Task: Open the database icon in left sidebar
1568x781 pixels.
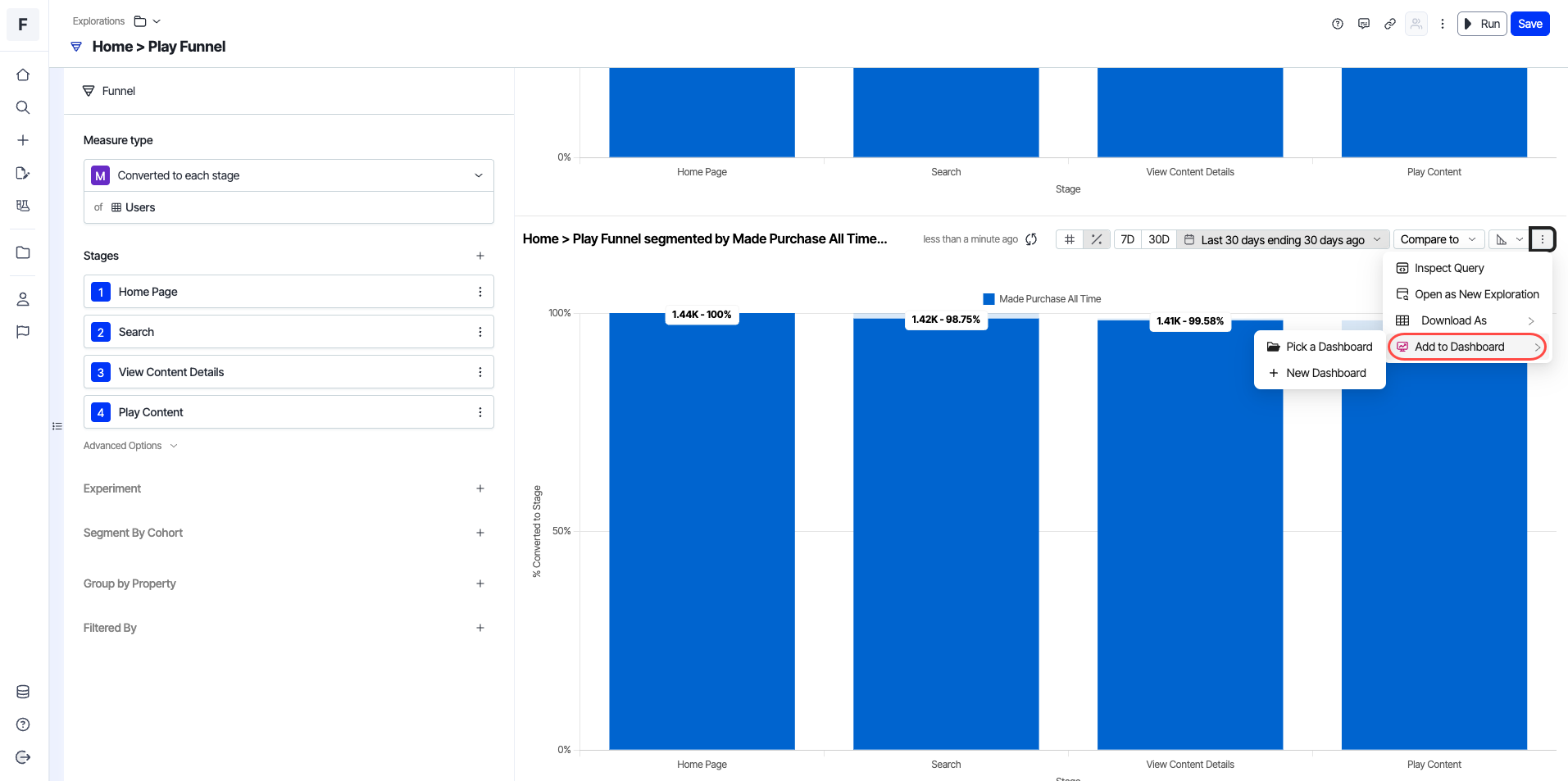Action: tap(23, 692)
